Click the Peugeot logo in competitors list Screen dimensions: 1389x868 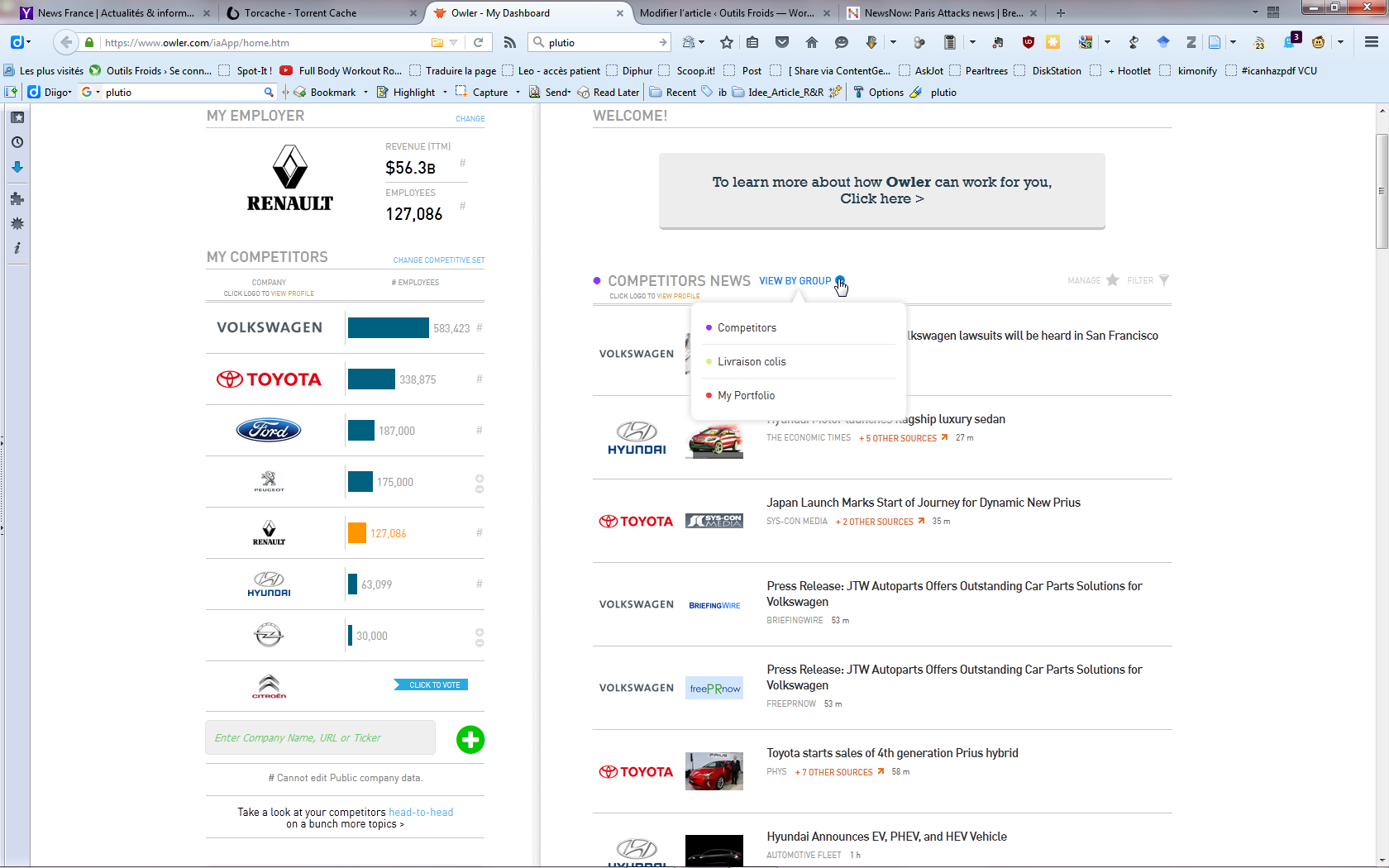[x=269, y=481]
